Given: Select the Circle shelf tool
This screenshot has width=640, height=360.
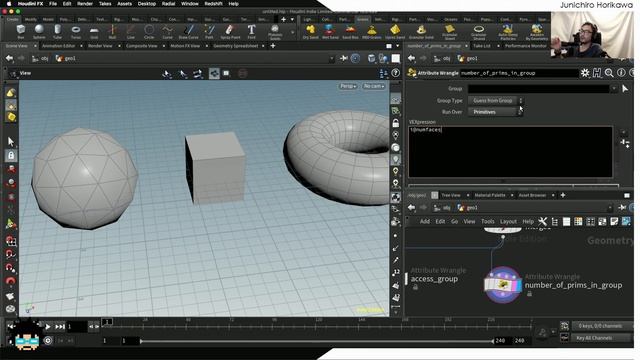Looking at the screenshot, I should 149,31.
